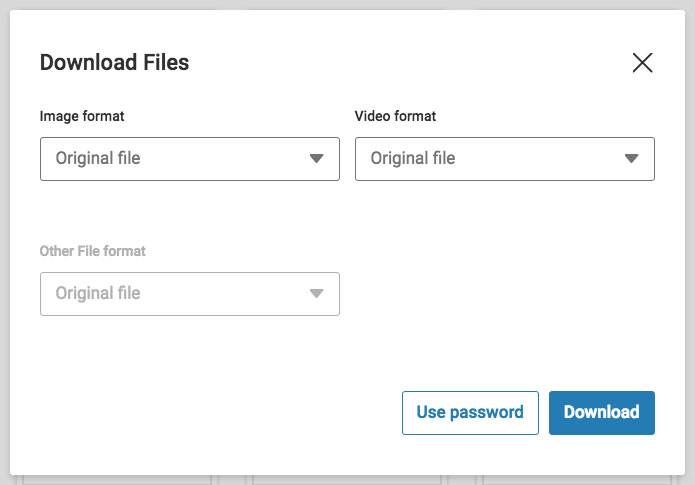Click the Use password button

tap(469, 412)
